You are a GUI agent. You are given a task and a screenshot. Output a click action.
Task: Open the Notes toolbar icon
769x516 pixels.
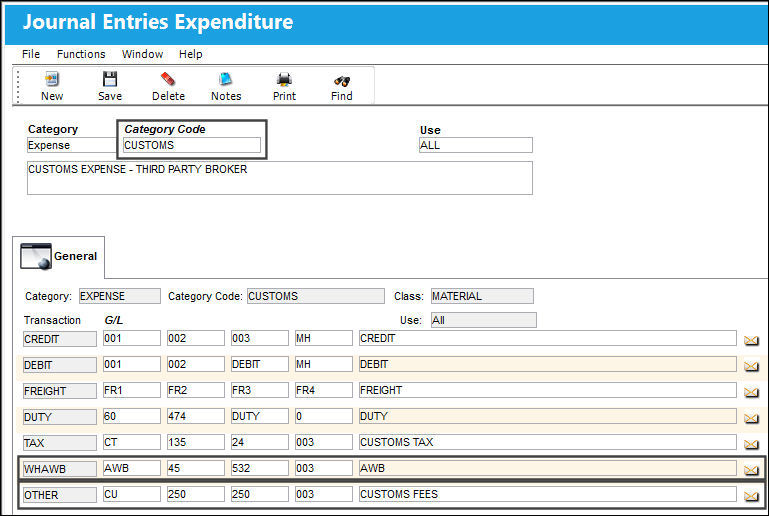point(226,79)
